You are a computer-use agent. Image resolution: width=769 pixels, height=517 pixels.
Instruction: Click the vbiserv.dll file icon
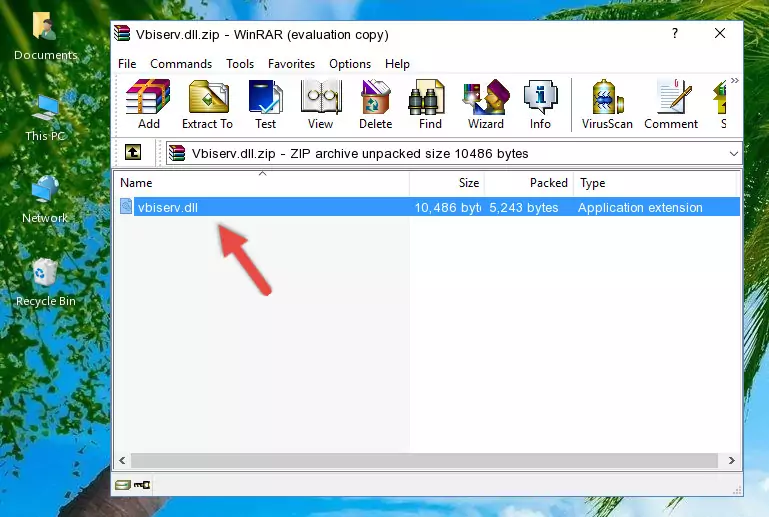point(126,207)
